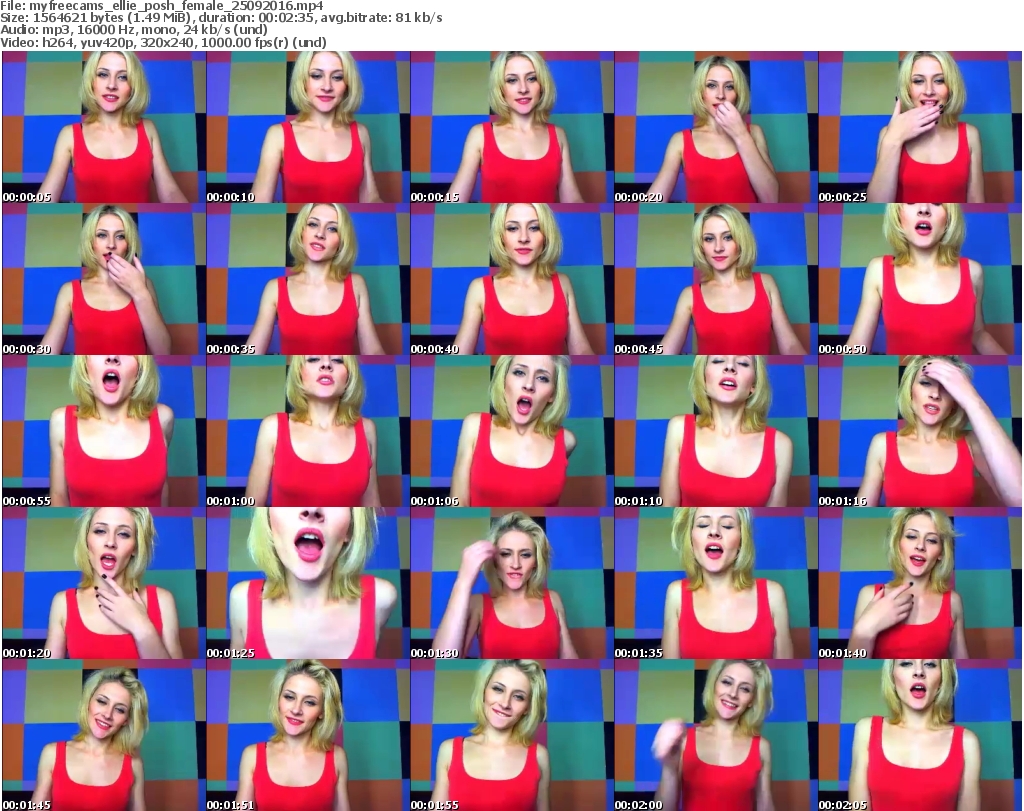The width and height of the screenshot is (1024, 811).
Task: Click the frame stamped 00:00:40
Action: (511, 279)
